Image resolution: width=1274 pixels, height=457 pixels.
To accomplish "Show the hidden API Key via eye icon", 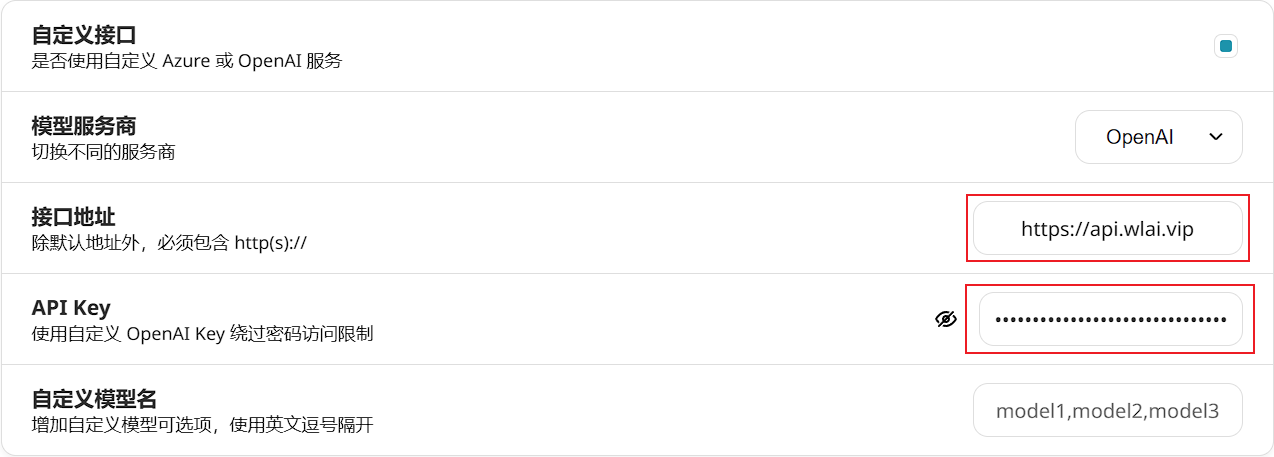I will (x=946, y=319).
